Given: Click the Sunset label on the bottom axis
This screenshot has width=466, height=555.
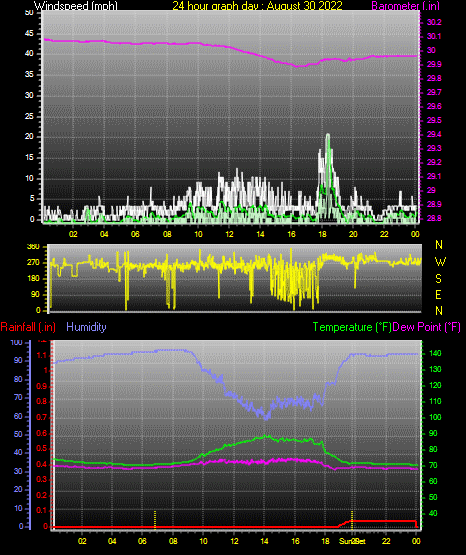Looking at the screenshot, I should 352,541.
